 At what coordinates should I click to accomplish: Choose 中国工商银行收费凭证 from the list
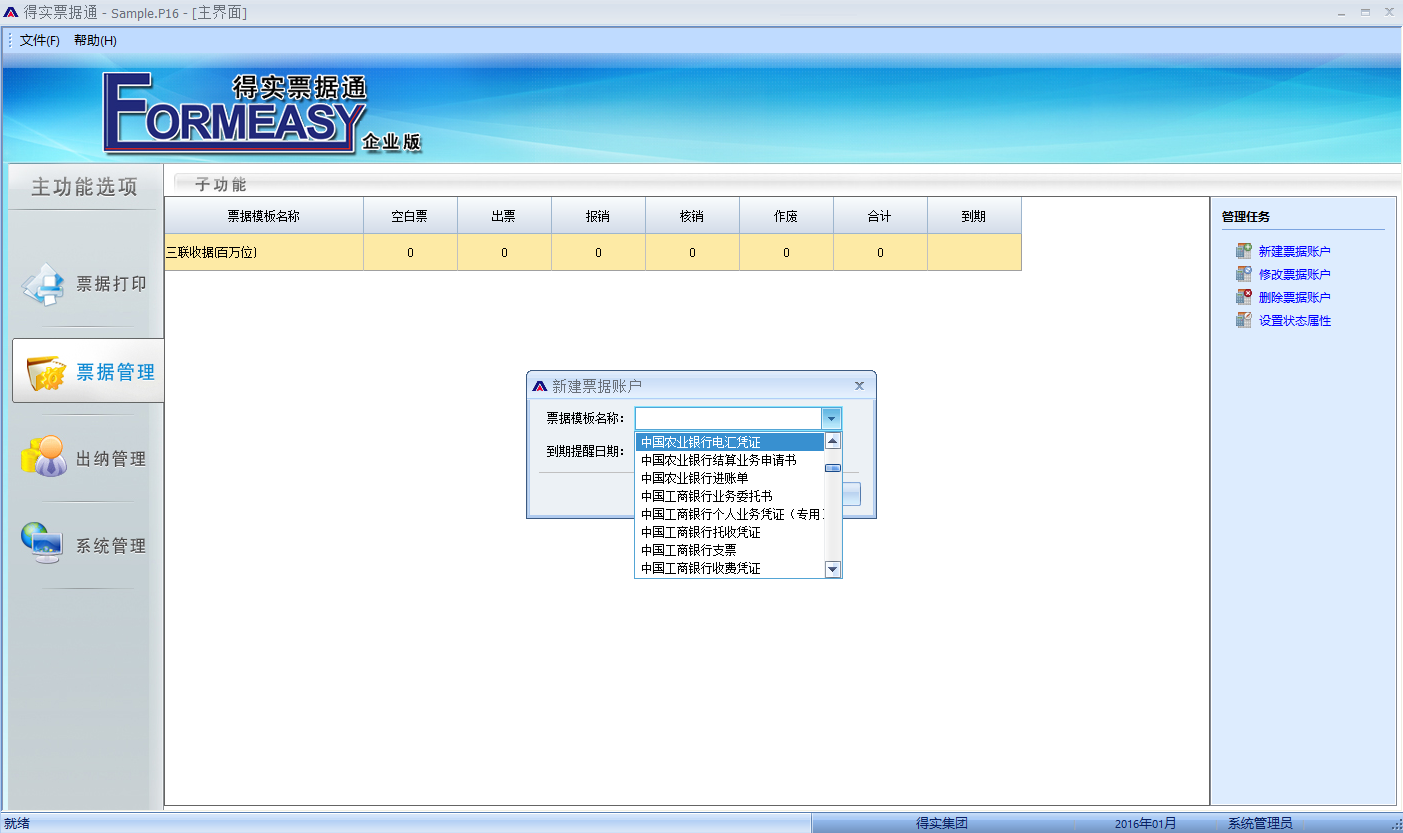(x=730, y=568)
